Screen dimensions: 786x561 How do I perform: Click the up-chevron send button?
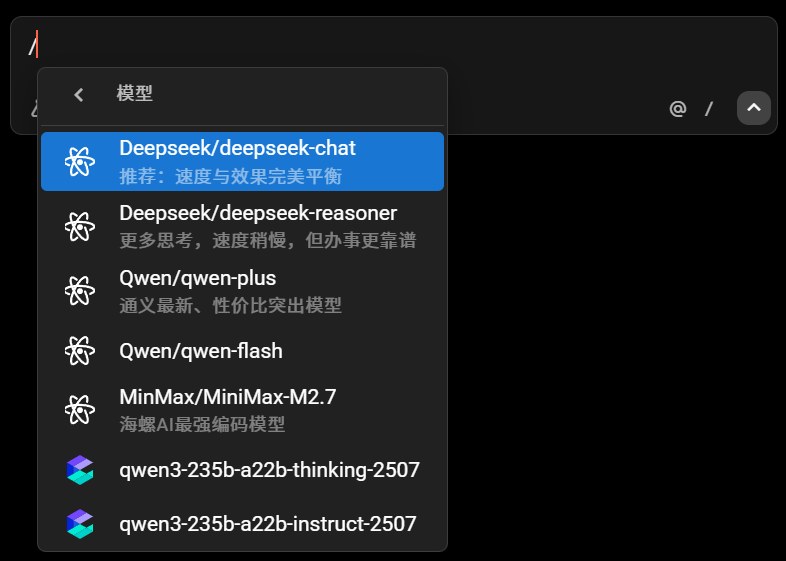753,108
